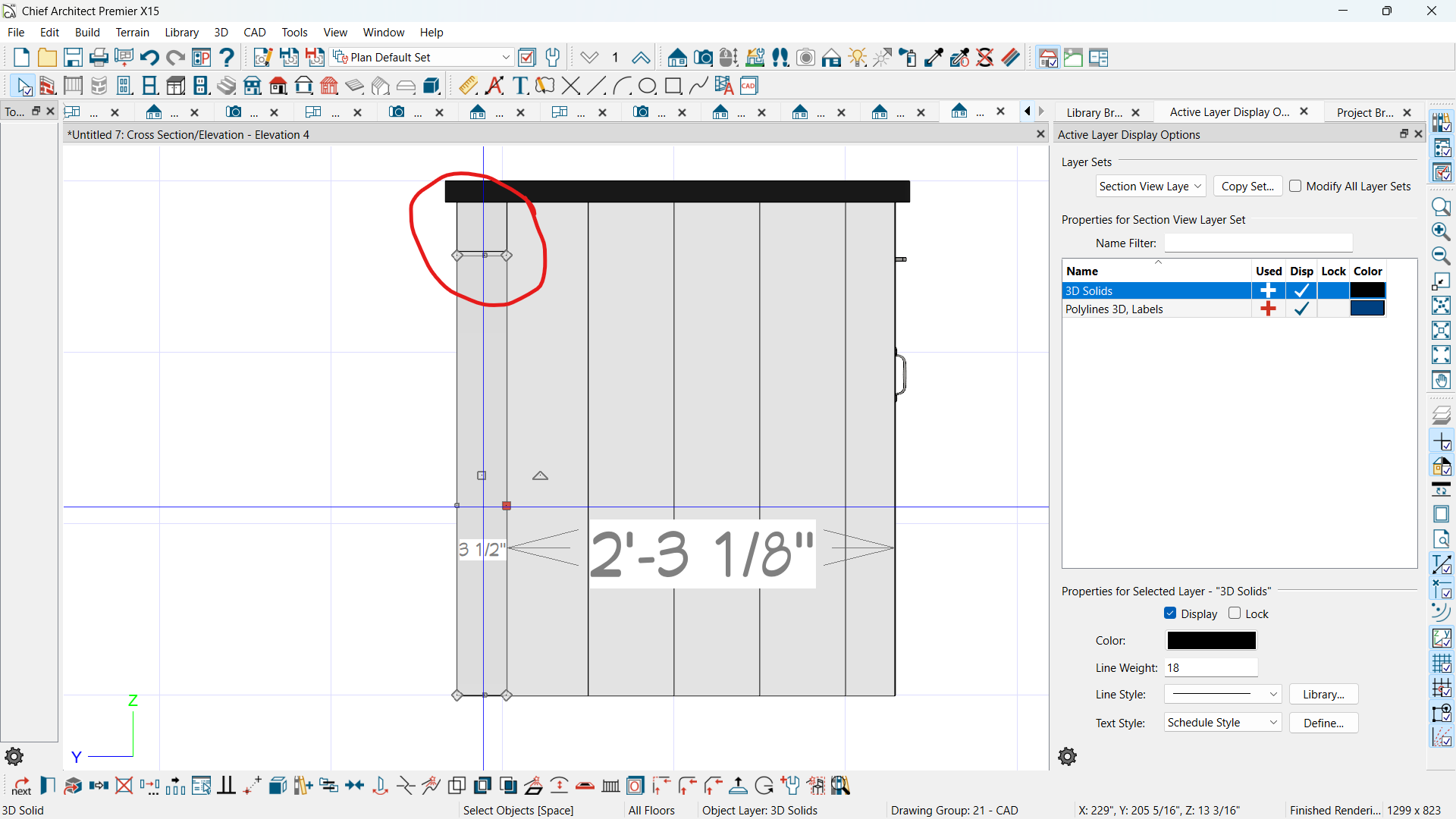Click the Stairs tool icon
The width and height of the screenshot is (1456, 819).
coord(227,86)
